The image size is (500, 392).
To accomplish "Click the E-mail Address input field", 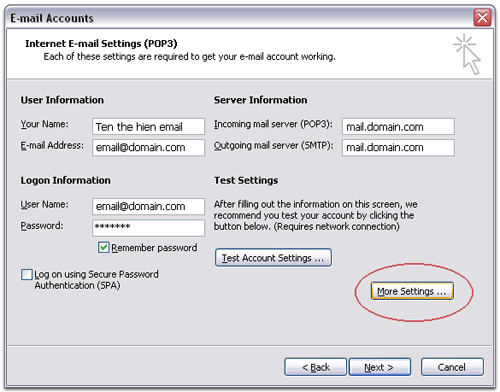I will pyautogui.click(x=148, y=147).
